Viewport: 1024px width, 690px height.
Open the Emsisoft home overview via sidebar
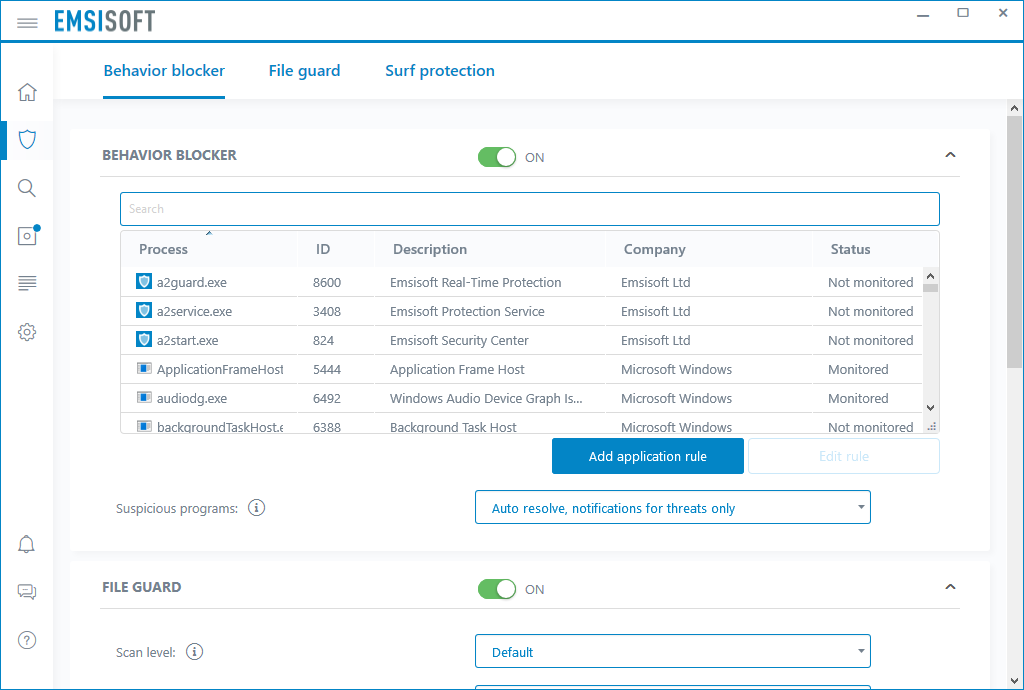click(x=27, y=91)
